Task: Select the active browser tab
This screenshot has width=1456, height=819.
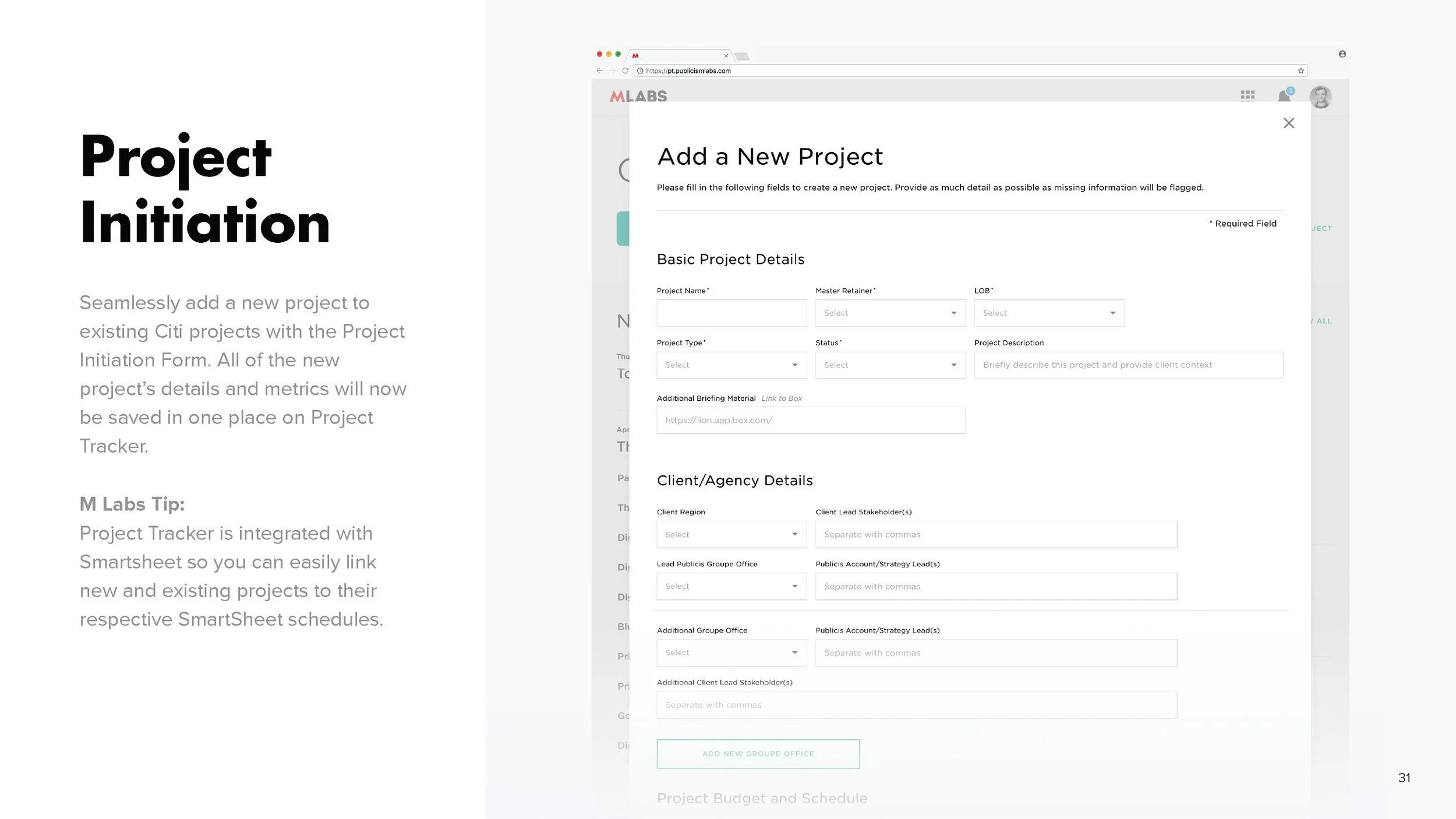Action: coord(679,56)
